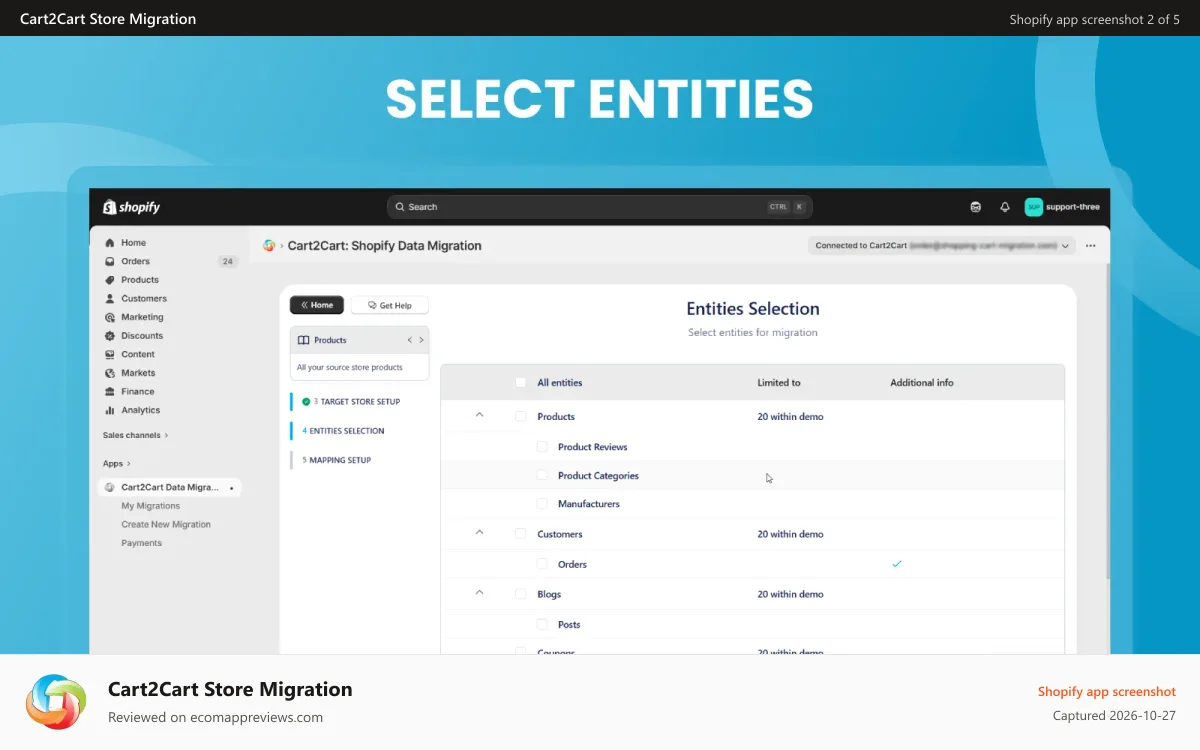This screenshot has height=750, width=1200.
Task: Expand the Apps section
Action: point(117,463)
